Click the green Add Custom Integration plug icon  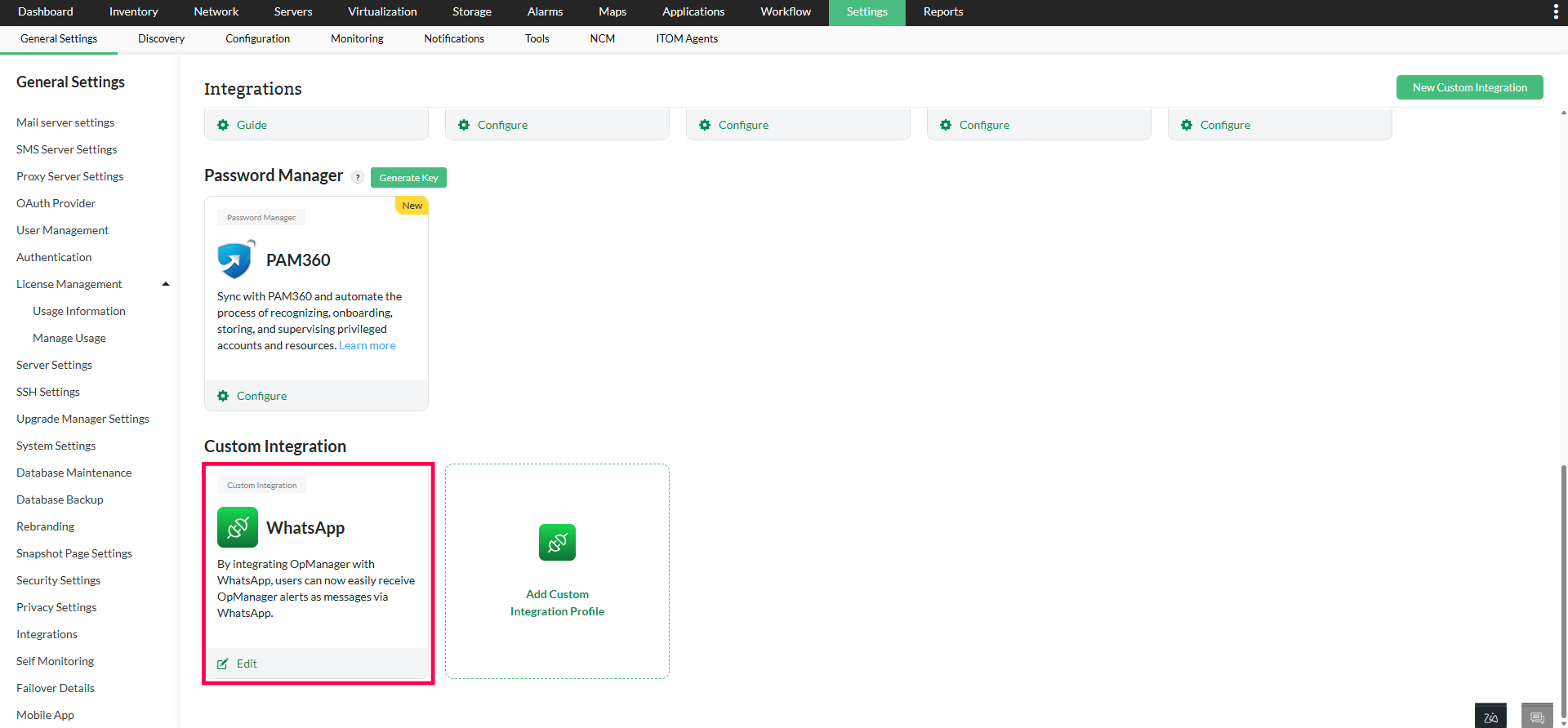click(557, 542)
